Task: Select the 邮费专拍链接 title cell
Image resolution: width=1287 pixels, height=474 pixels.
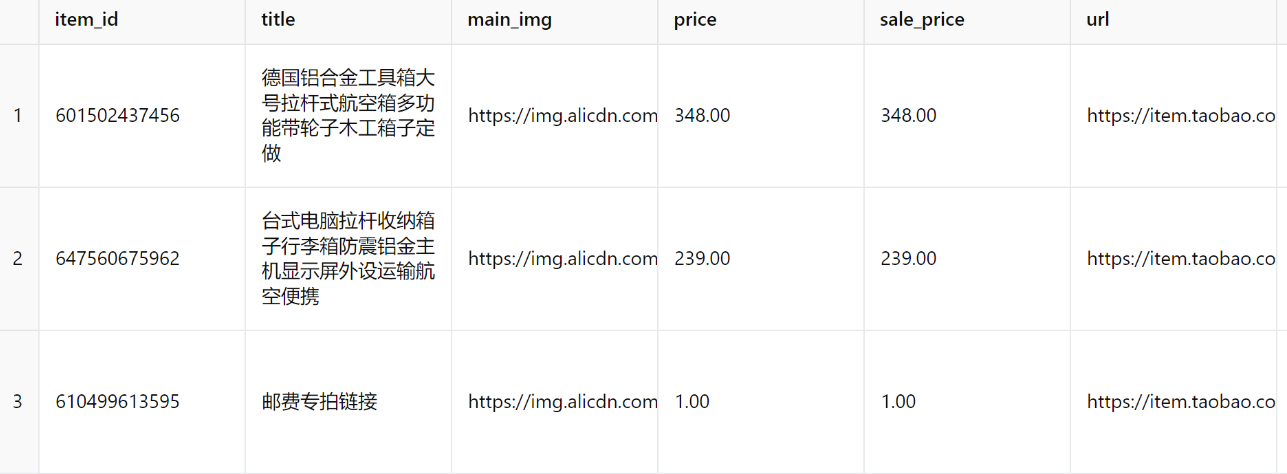Action: pyautogui.click(x=320, y=402)
